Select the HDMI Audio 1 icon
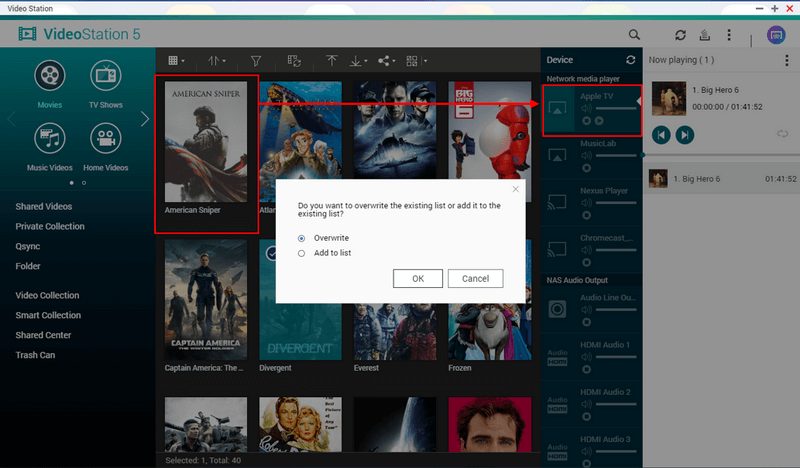 (x=557, y=357)
